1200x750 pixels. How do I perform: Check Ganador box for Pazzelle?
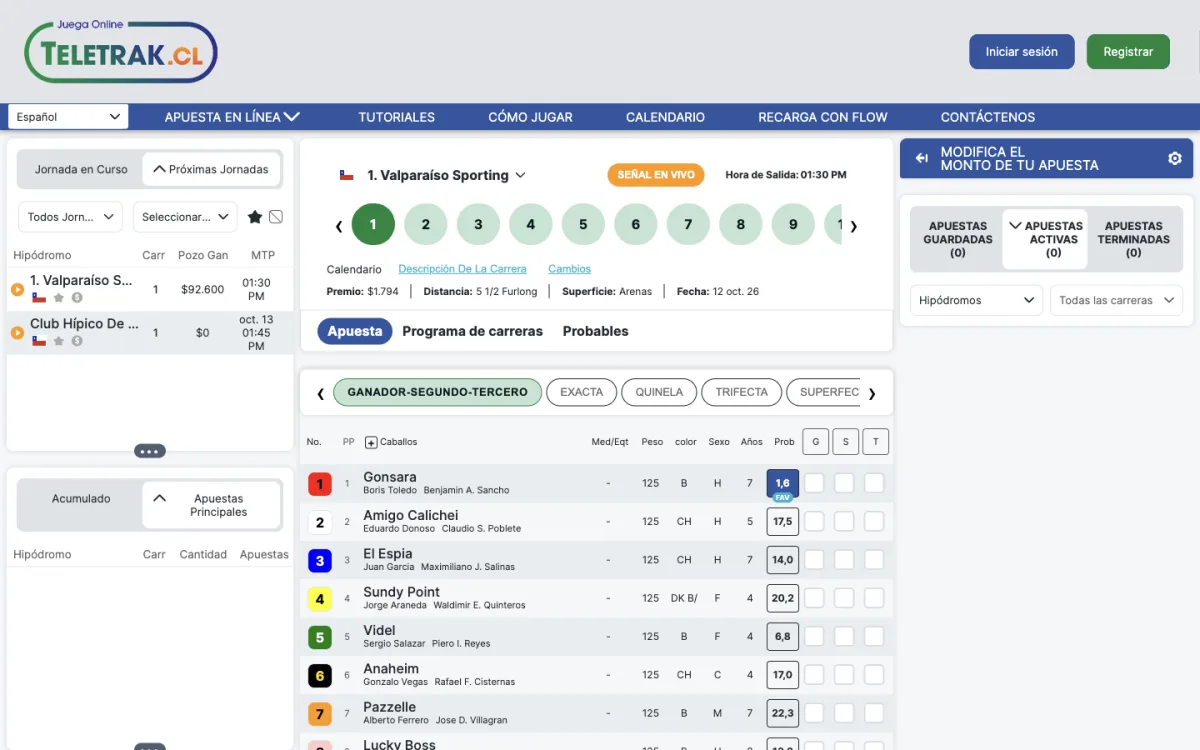815,713
